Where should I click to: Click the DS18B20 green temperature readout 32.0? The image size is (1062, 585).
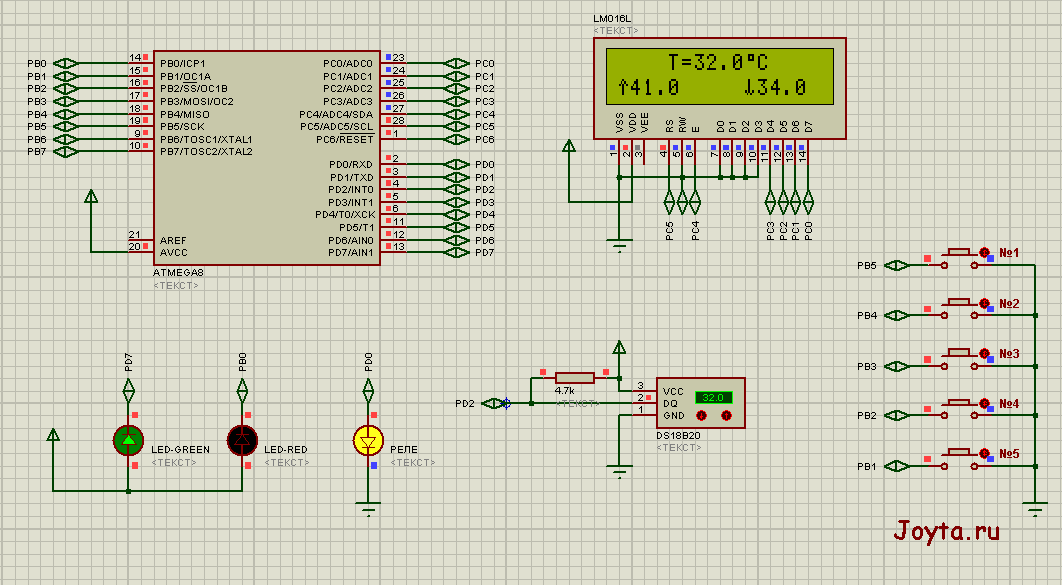(714, 397)
